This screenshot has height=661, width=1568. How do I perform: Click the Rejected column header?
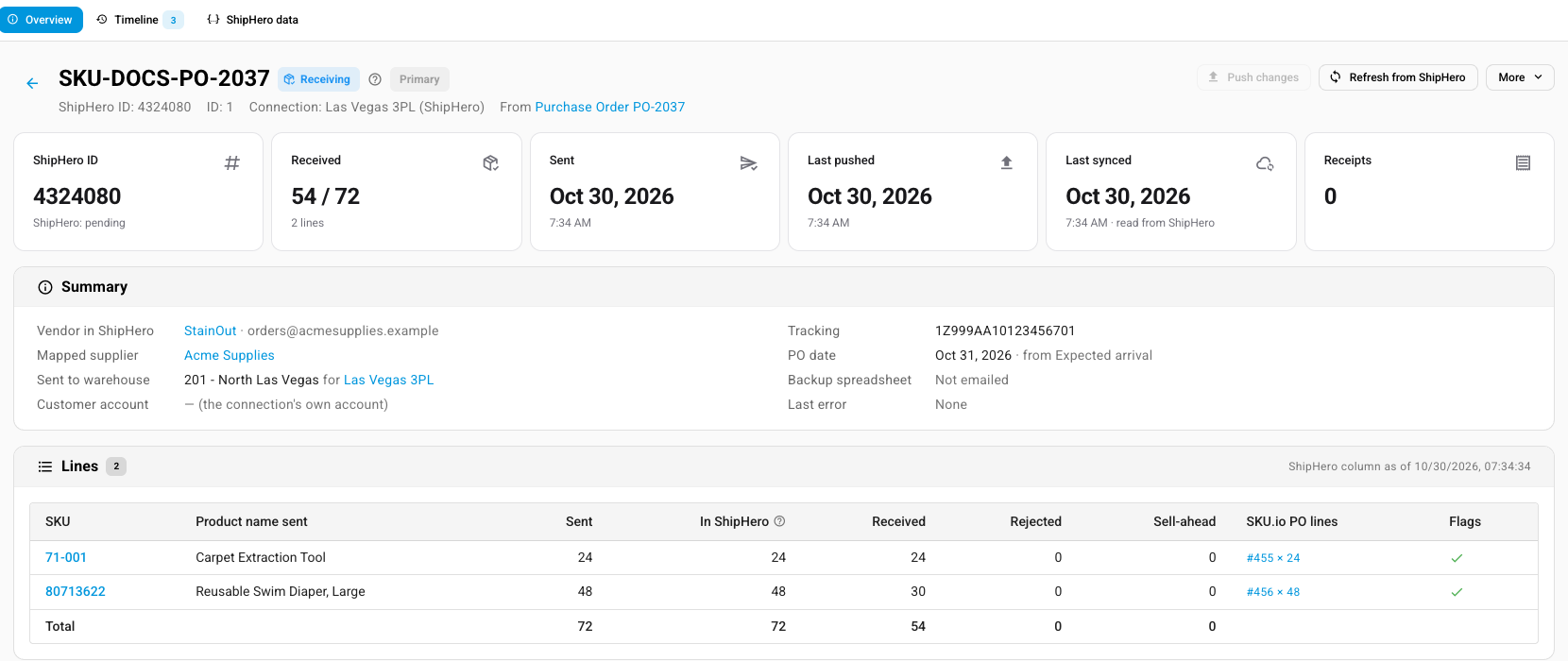(1036, 521)
